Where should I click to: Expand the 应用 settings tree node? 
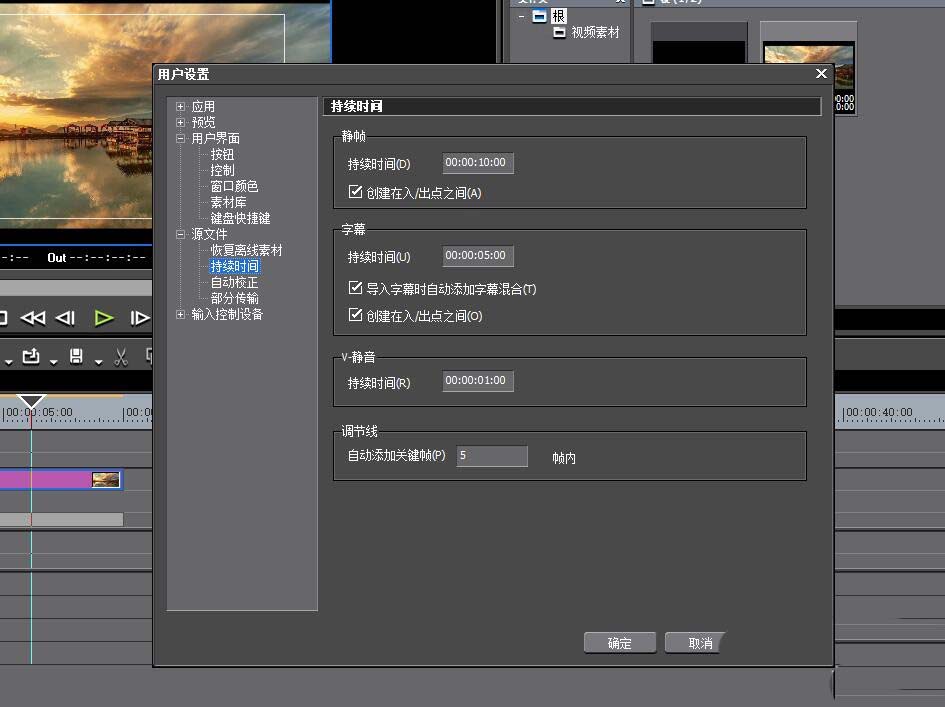[x=181, y=106]
